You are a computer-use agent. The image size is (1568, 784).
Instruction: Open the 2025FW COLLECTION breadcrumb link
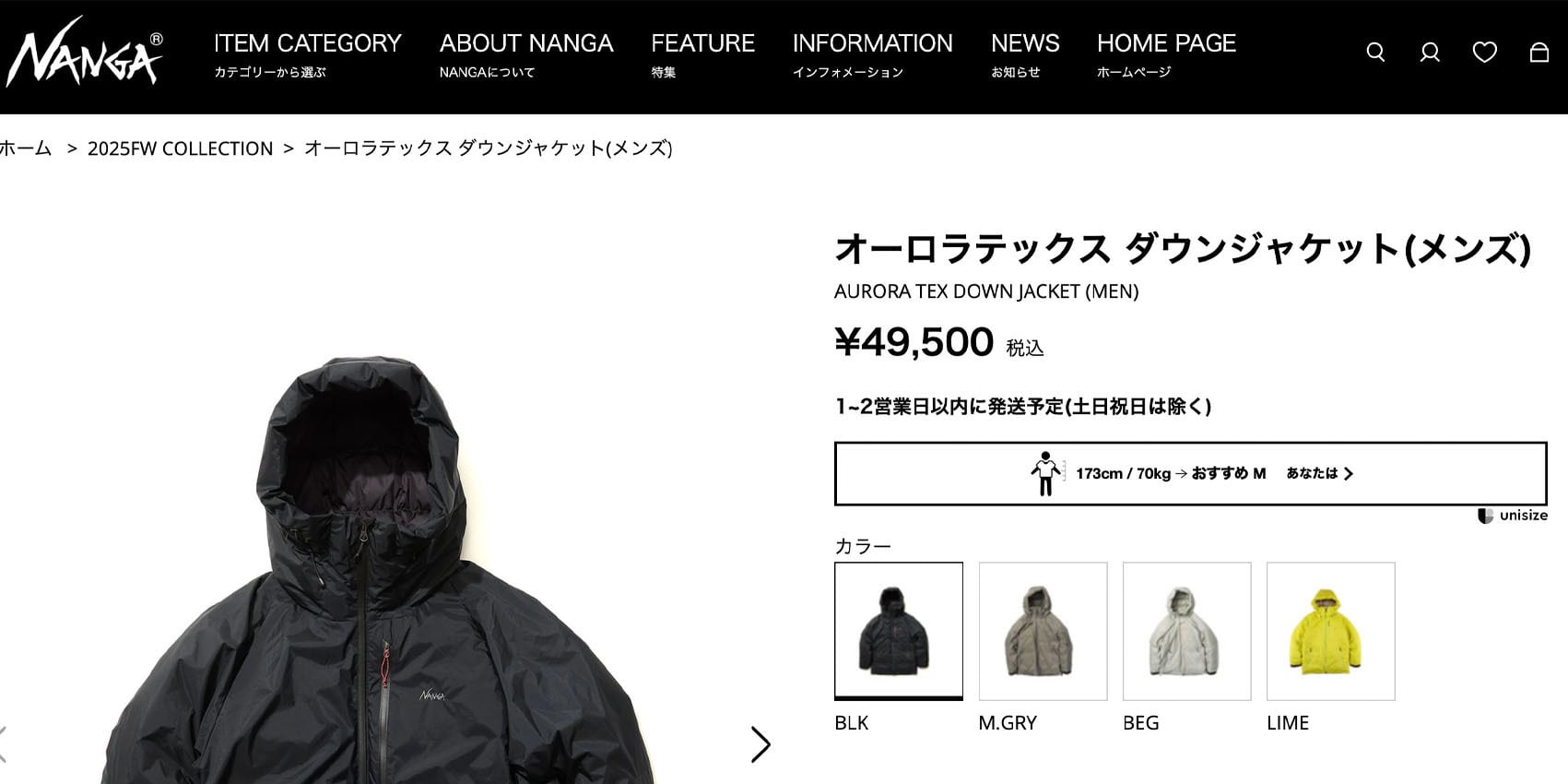(x=180, y=148)
